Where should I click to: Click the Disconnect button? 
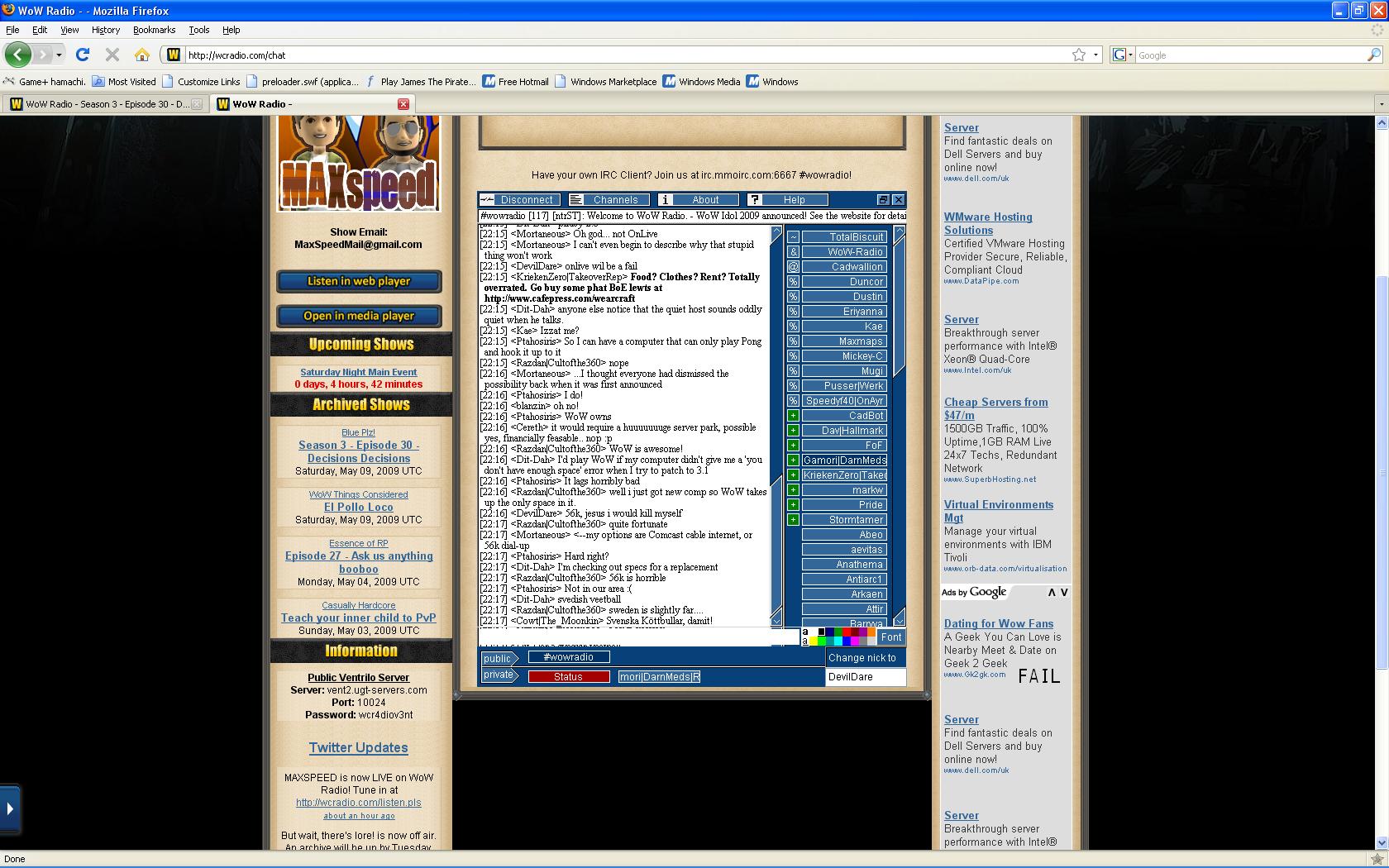(x=520, y=200)
